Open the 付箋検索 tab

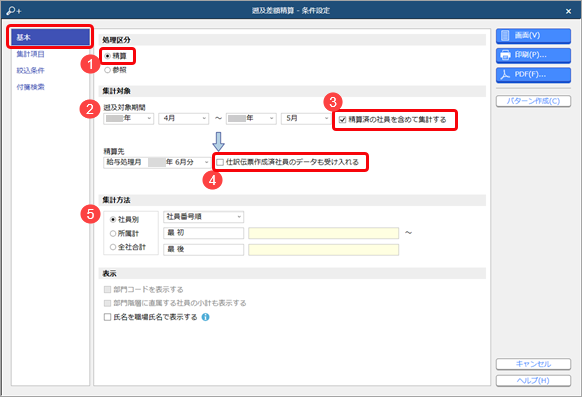[30, 87]
